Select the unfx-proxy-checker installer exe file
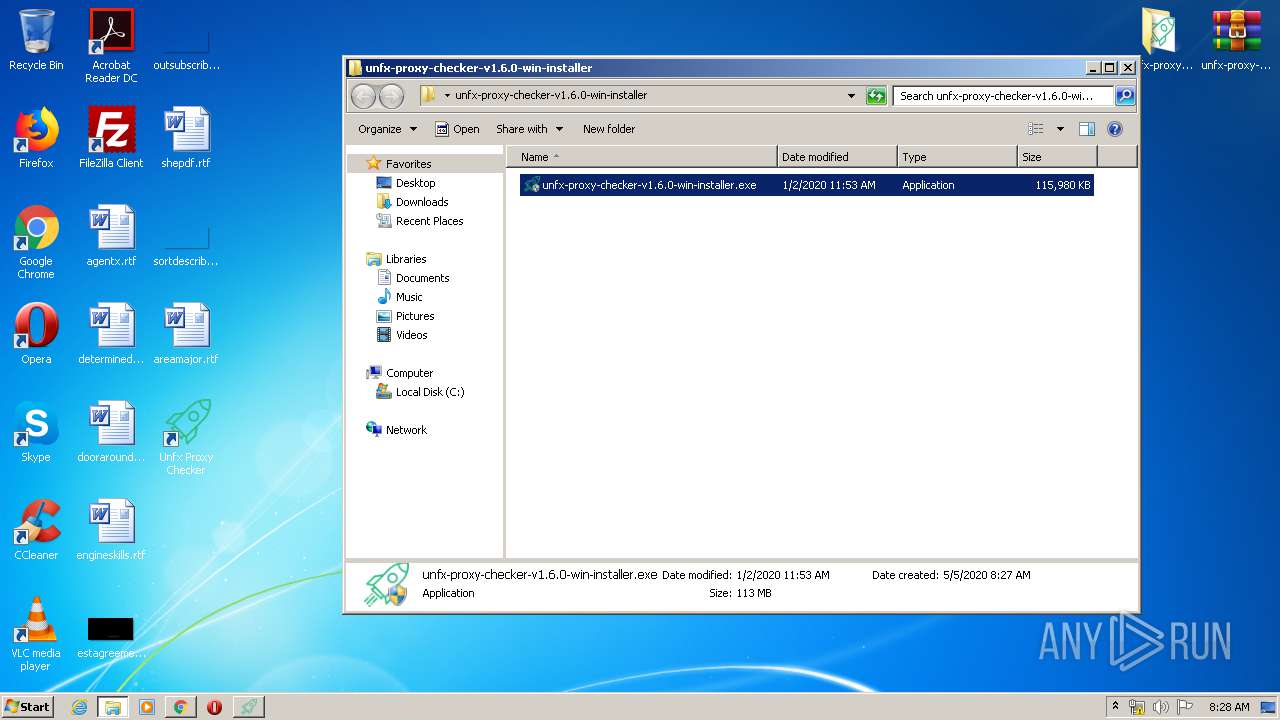This screenshot has height=720, width=1280. pos(648,185)
